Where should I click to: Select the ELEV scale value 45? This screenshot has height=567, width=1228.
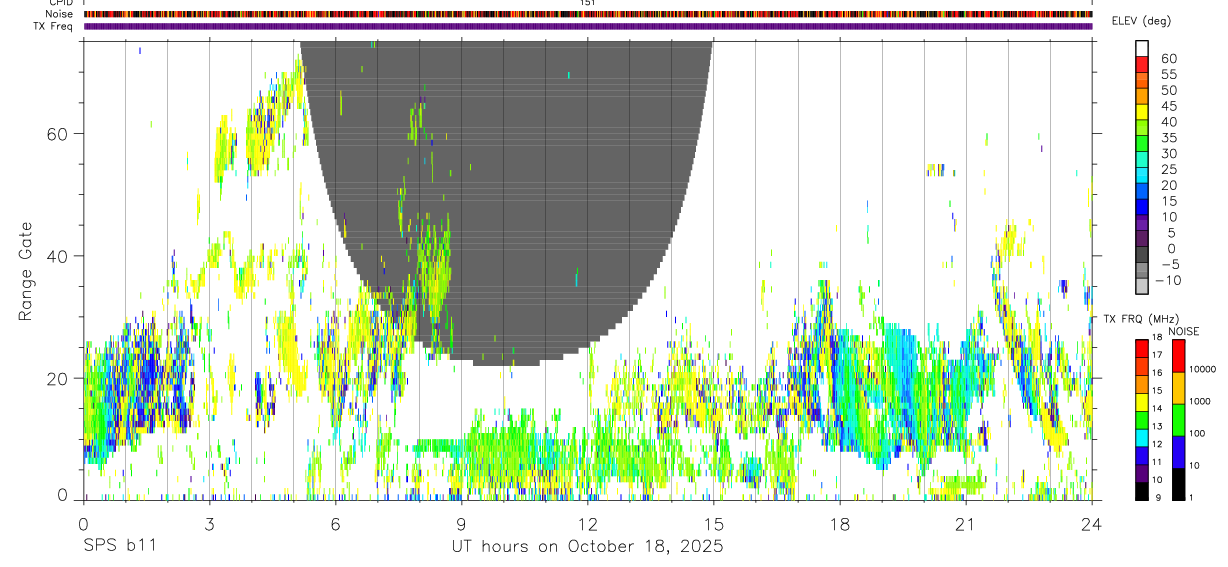[x=1168, y=106]
